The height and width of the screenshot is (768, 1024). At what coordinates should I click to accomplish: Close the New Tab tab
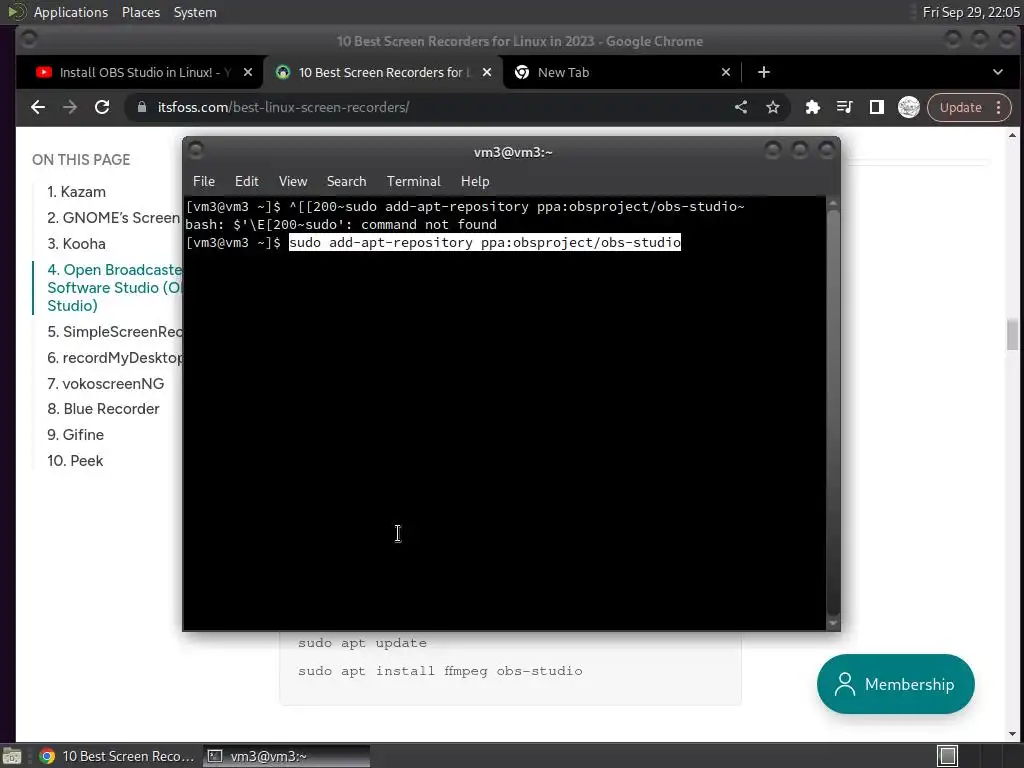[x=726, y=72]
